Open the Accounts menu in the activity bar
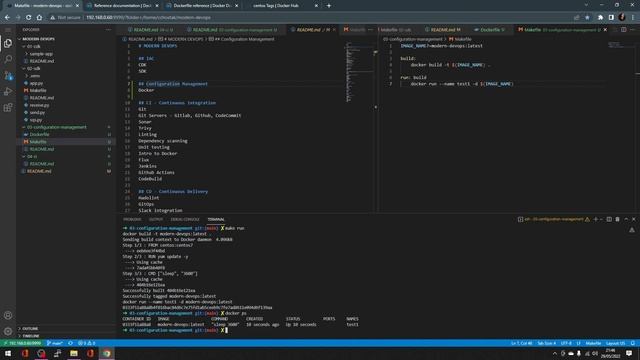The image size is (640, 360). point(8,315)
